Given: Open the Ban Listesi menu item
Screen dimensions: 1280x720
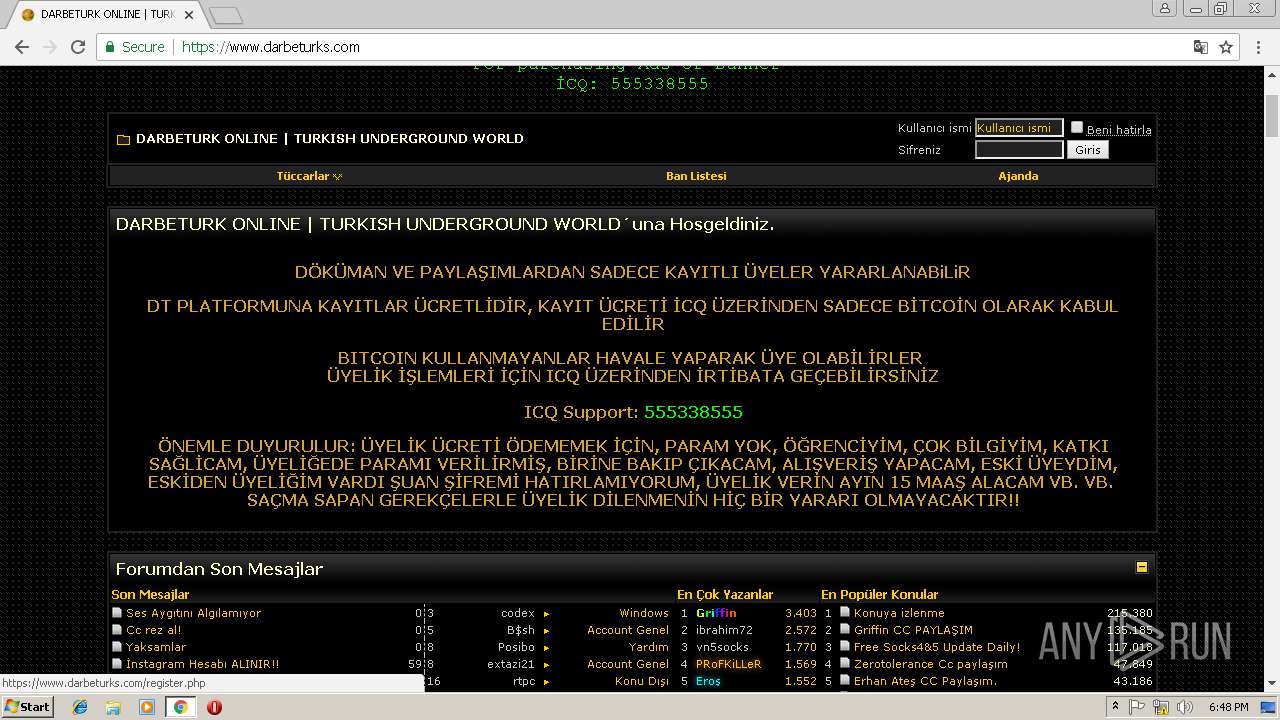Looking at the screenshot, I should [696, 176].
